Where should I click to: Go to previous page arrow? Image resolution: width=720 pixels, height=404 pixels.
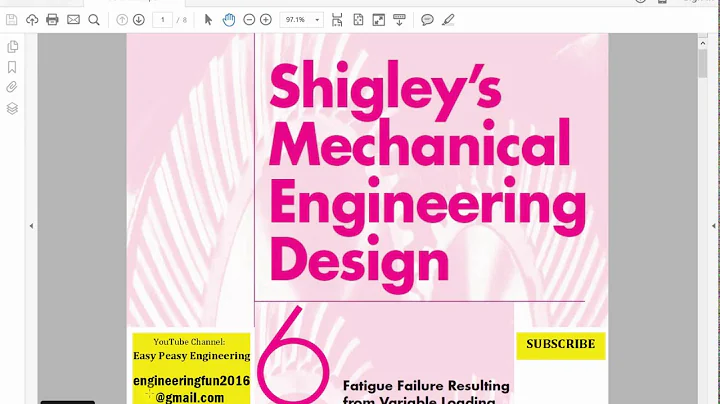122,20
